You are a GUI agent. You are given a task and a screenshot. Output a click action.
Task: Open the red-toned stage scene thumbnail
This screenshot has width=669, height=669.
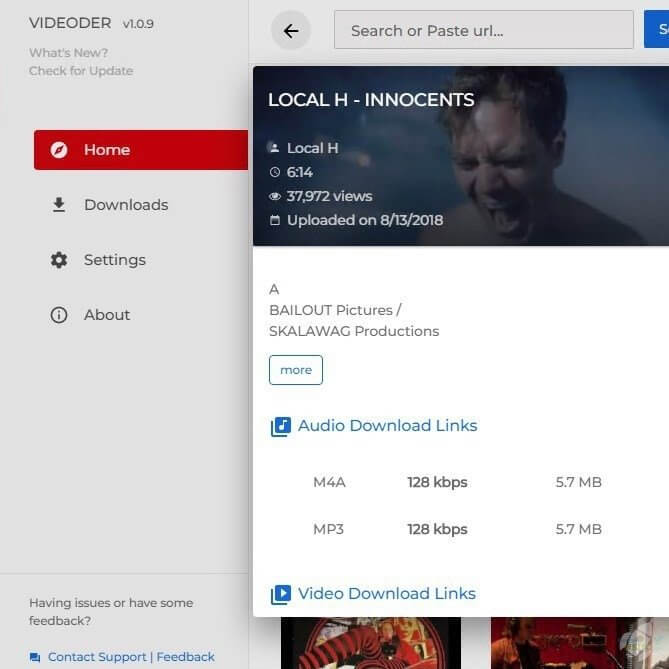pyautogui.click(x=580, y=643)
